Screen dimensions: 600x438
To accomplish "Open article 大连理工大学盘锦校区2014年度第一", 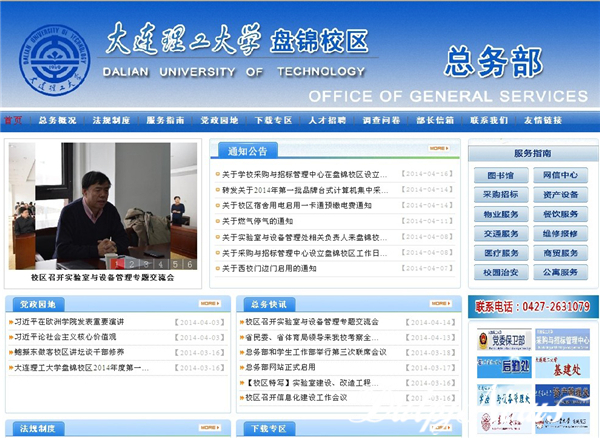I will click(82, 368).
